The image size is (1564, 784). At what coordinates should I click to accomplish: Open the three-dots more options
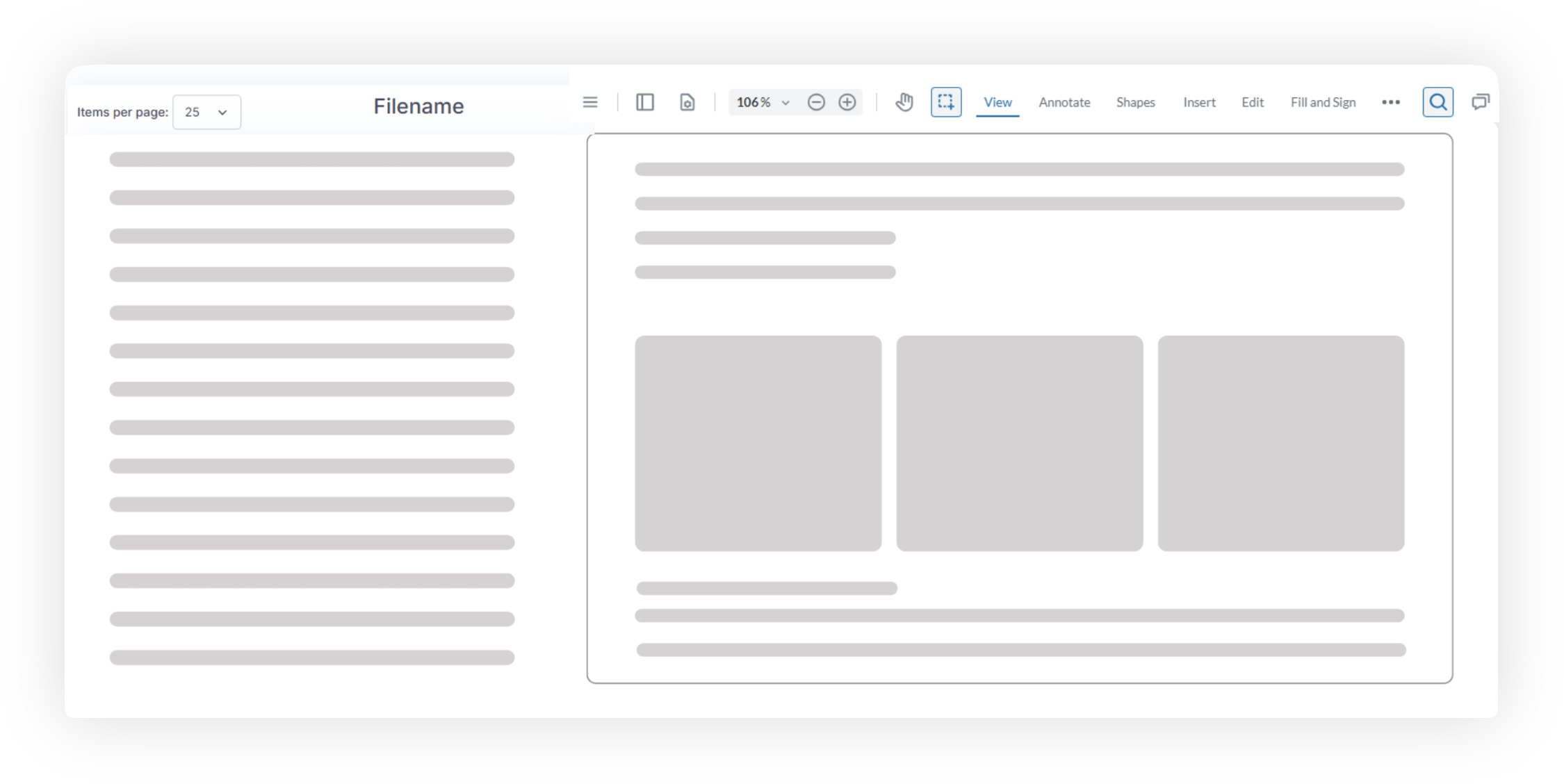[x=1390, y=102]
